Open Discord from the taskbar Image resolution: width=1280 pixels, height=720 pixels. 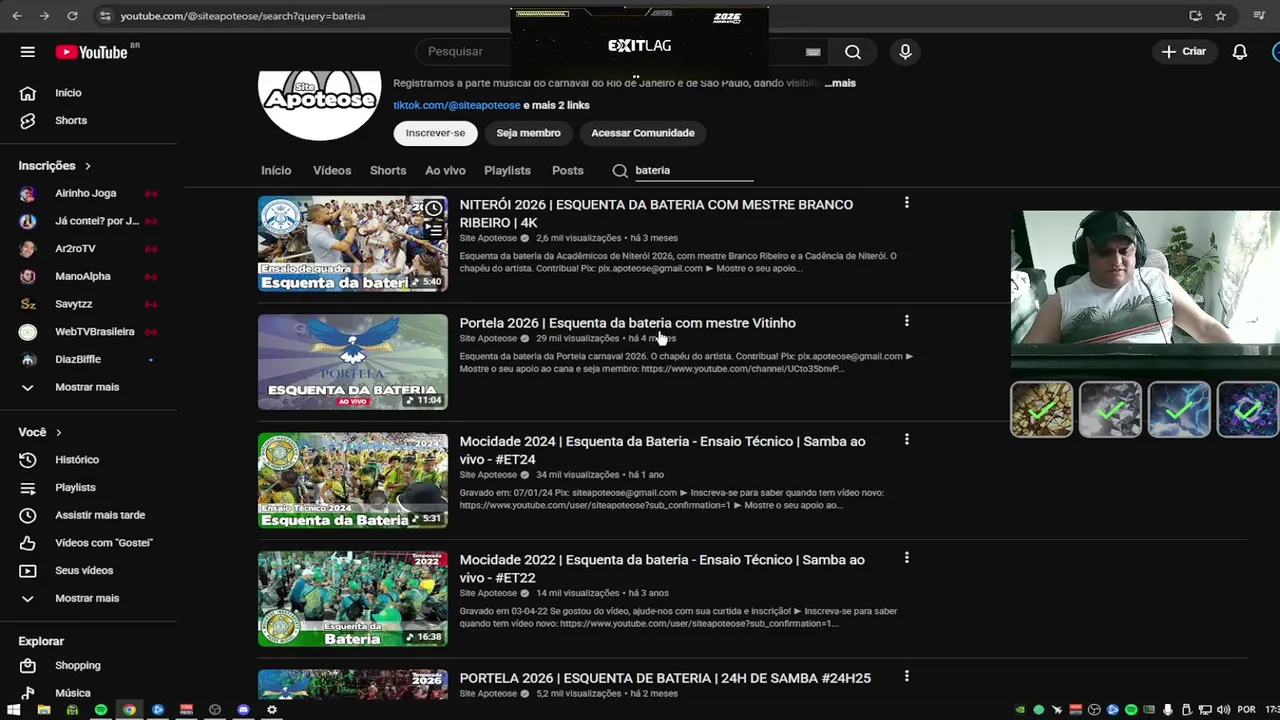[244, 710]
